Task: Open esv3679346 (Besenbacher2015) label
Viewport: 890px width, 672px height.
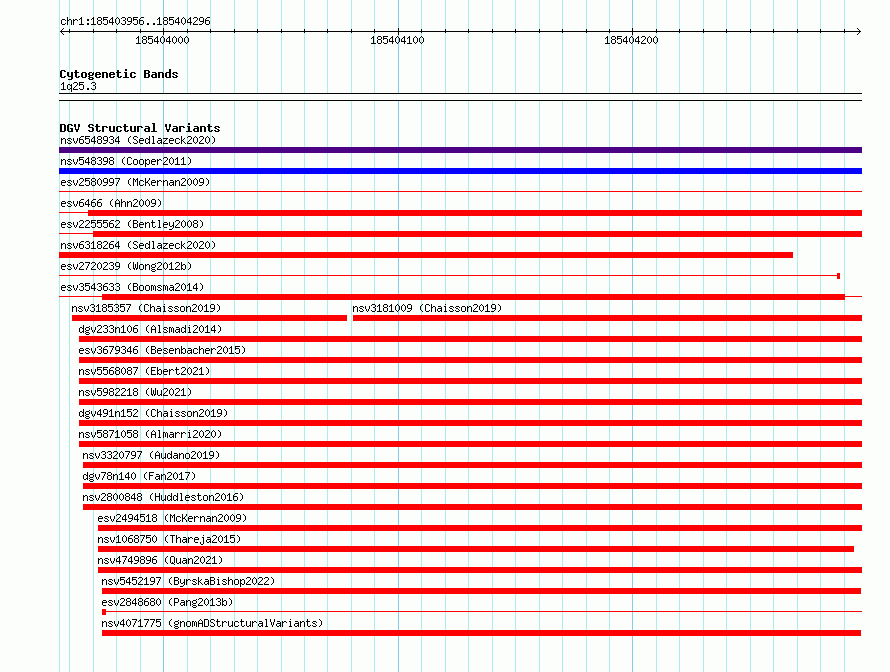Action: pyautogui.click(x=162, y=350)
